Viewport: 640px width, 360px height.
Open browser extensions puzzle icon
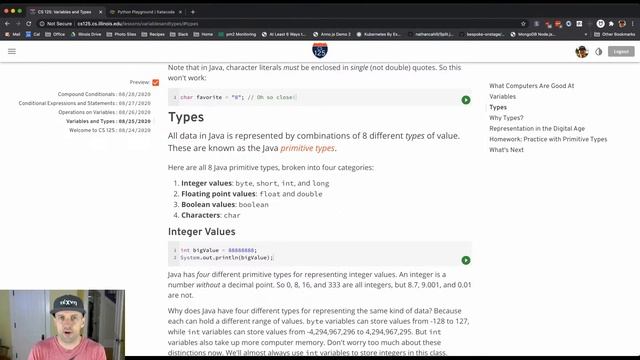[611, 24]
